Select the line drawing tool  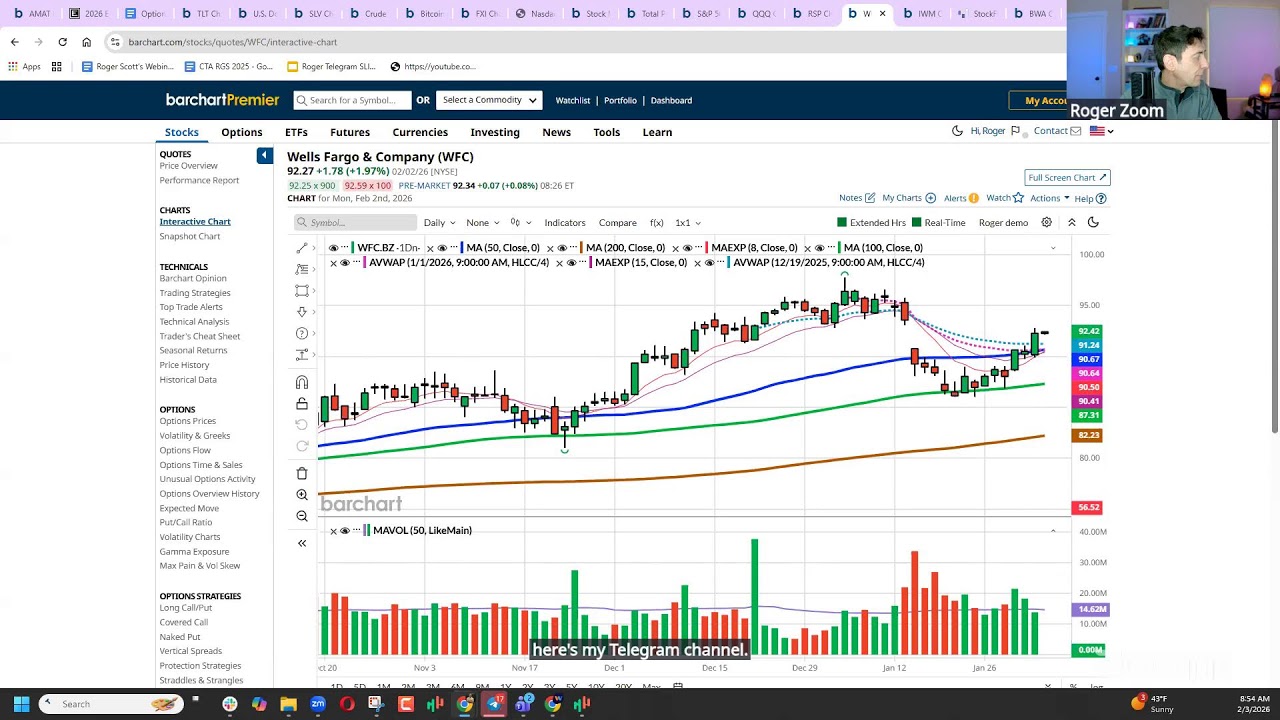pos(302,248)
